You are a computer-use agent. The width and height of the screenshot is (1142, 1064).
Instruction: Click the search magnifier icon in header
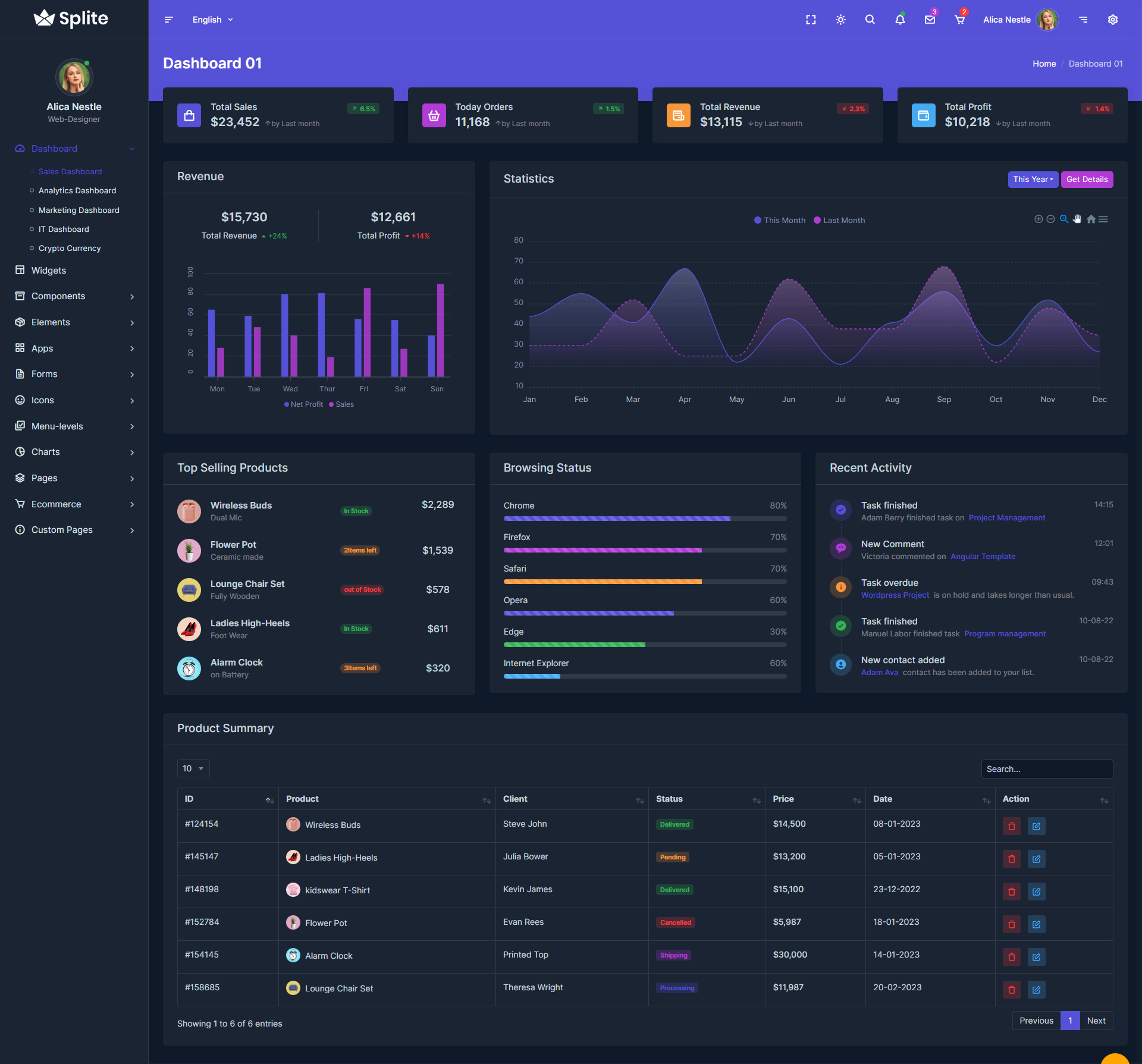click(870, 20)
